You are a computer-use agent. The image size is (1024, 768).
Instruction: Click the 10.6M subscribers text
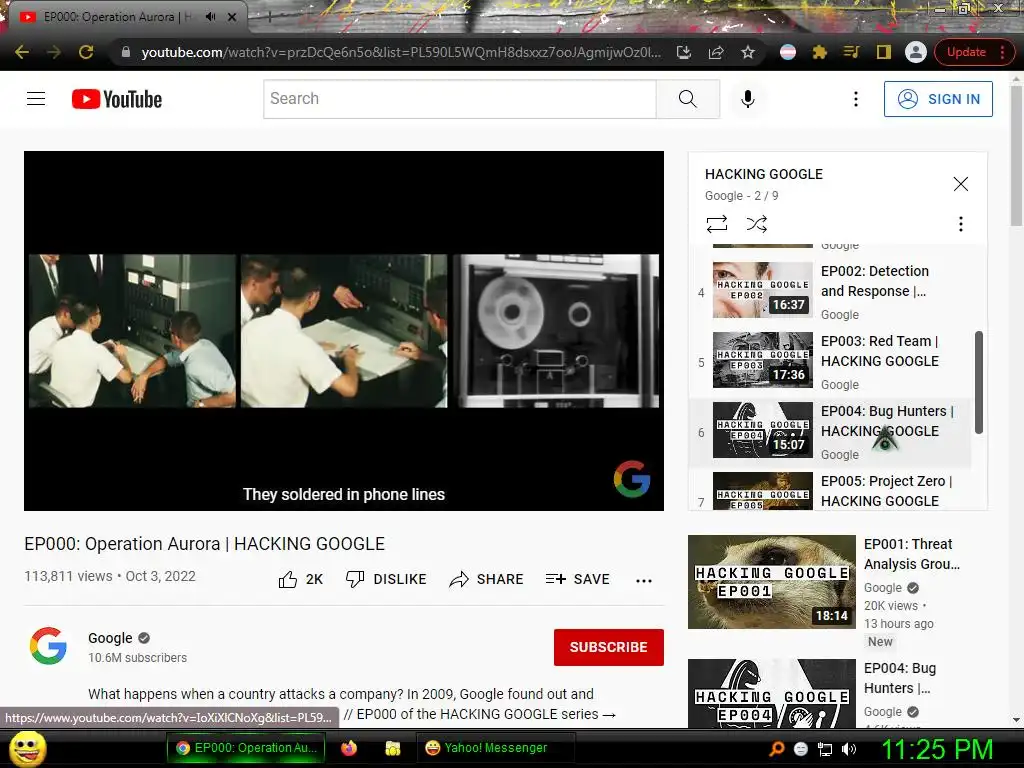tap(137, 658)
